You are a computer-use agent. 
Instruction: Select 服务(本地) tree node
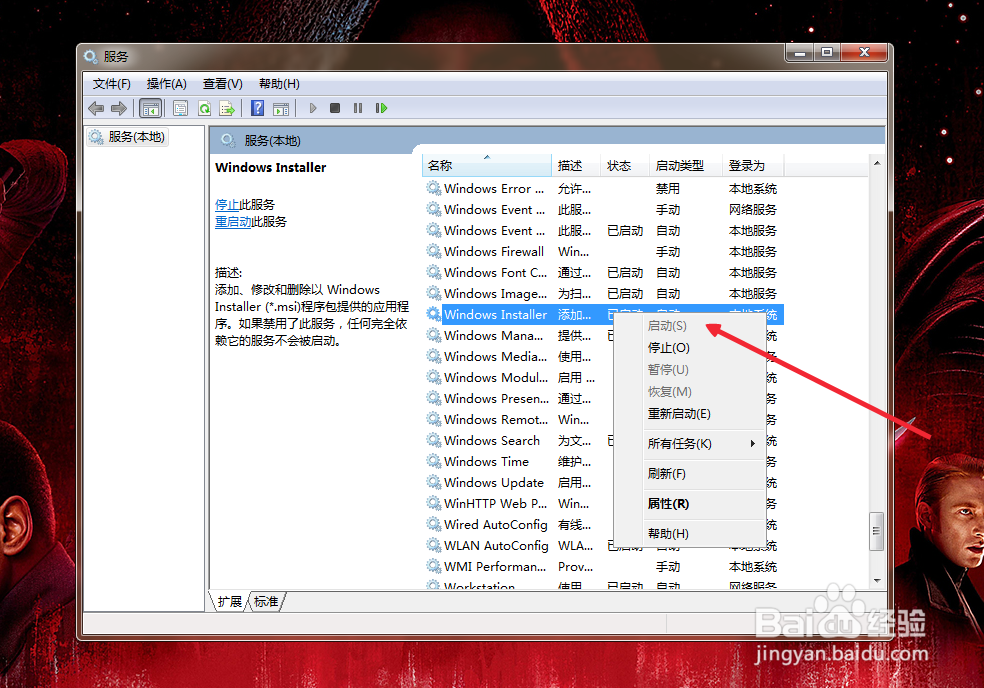point(128,137)
